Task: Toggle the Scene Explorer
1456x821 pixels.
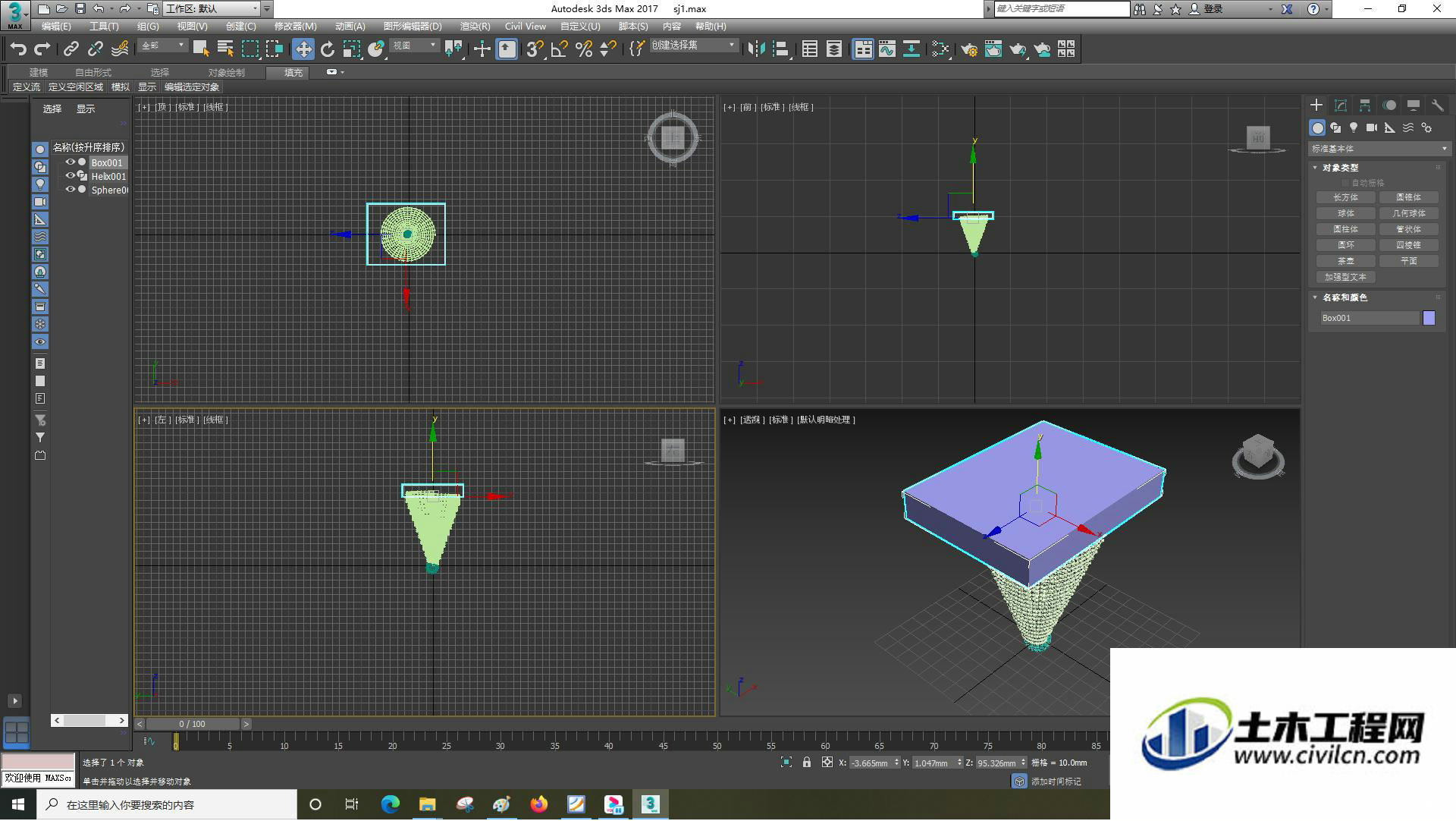Action: [x=810, y=49]
